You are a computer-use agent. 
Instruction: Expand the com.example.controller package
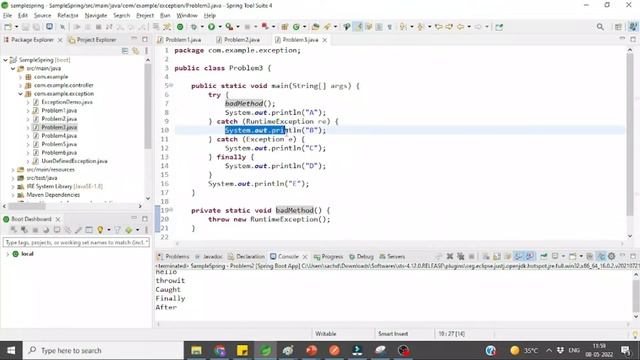20,85
